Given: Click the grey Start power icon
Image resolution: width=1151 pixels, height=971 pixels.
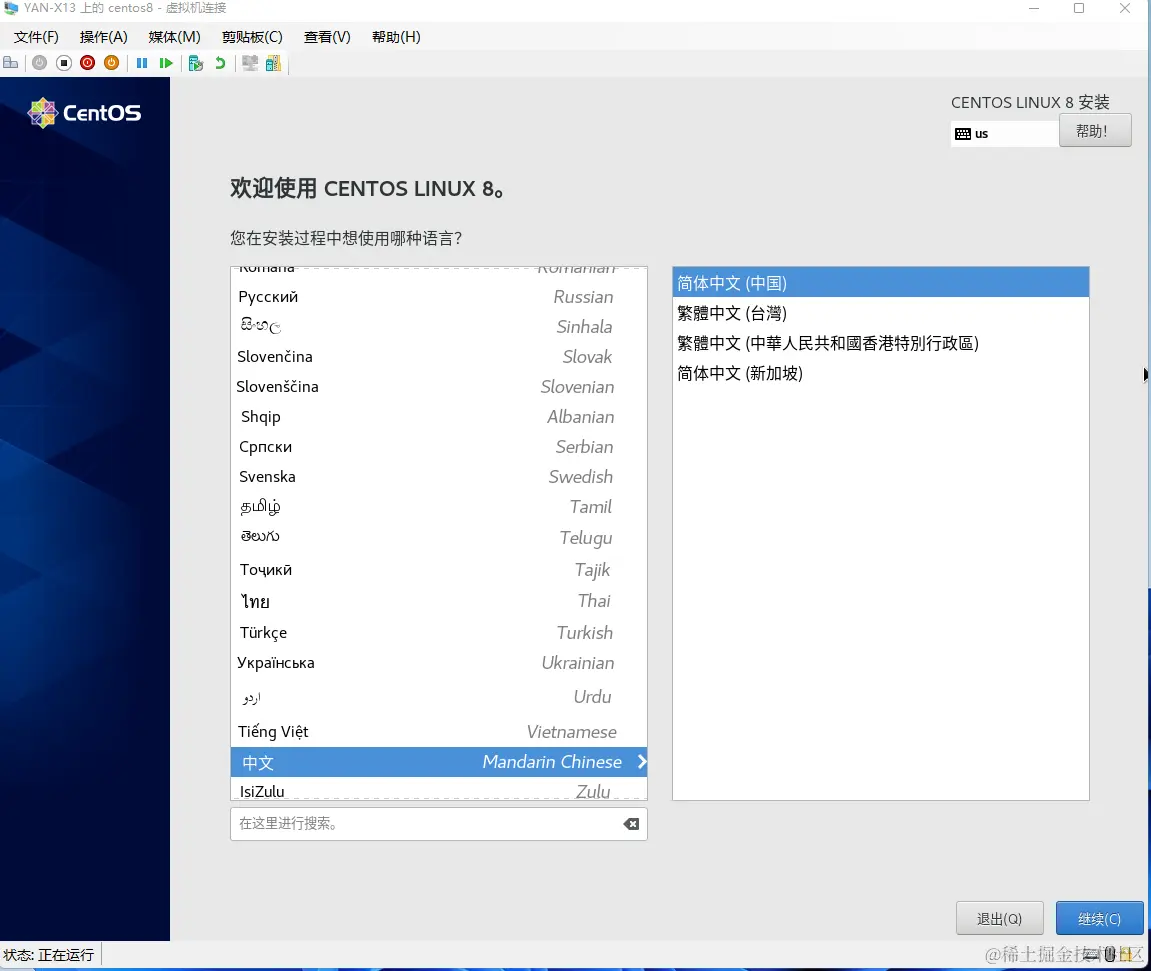Looking at the screenshot, I should point(40,63).
